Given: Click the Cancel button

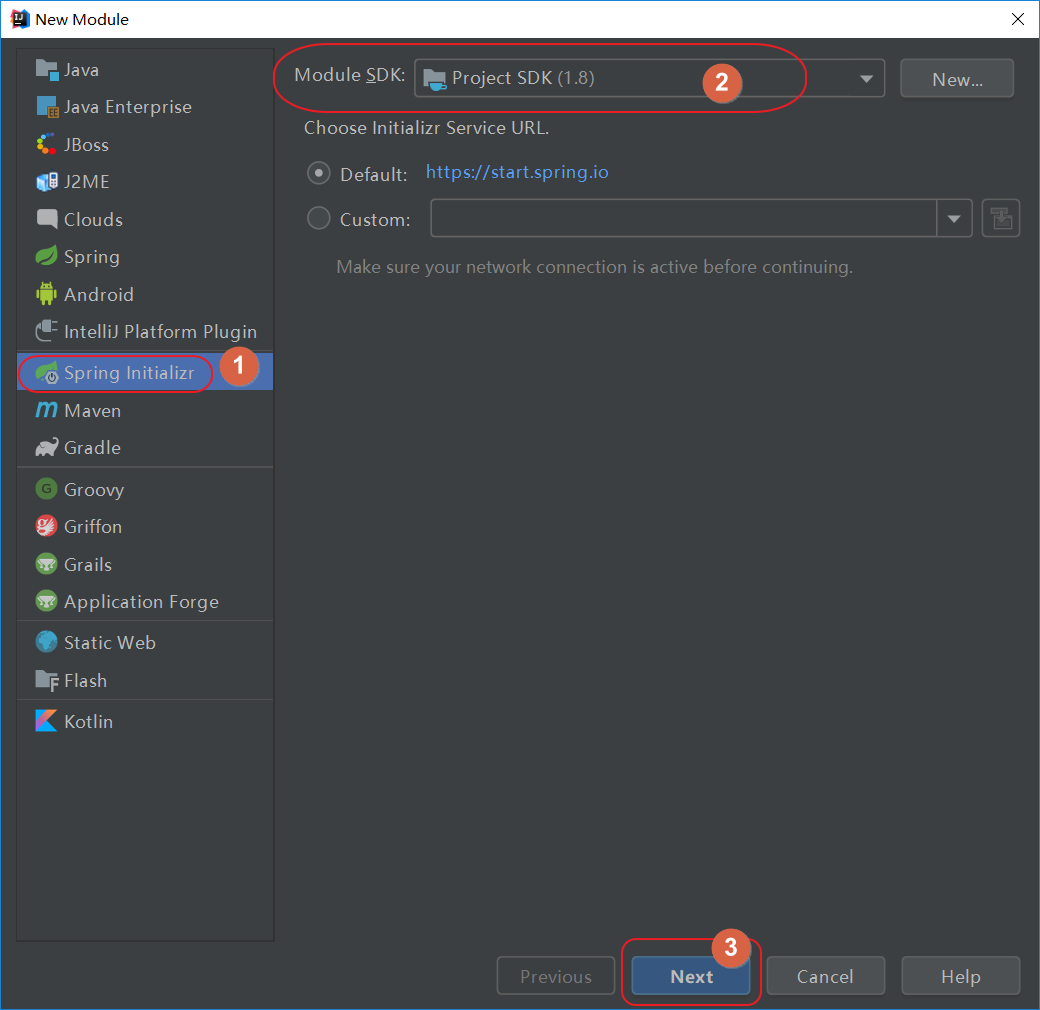Looking at the screenshot, I should coord(825,976).
